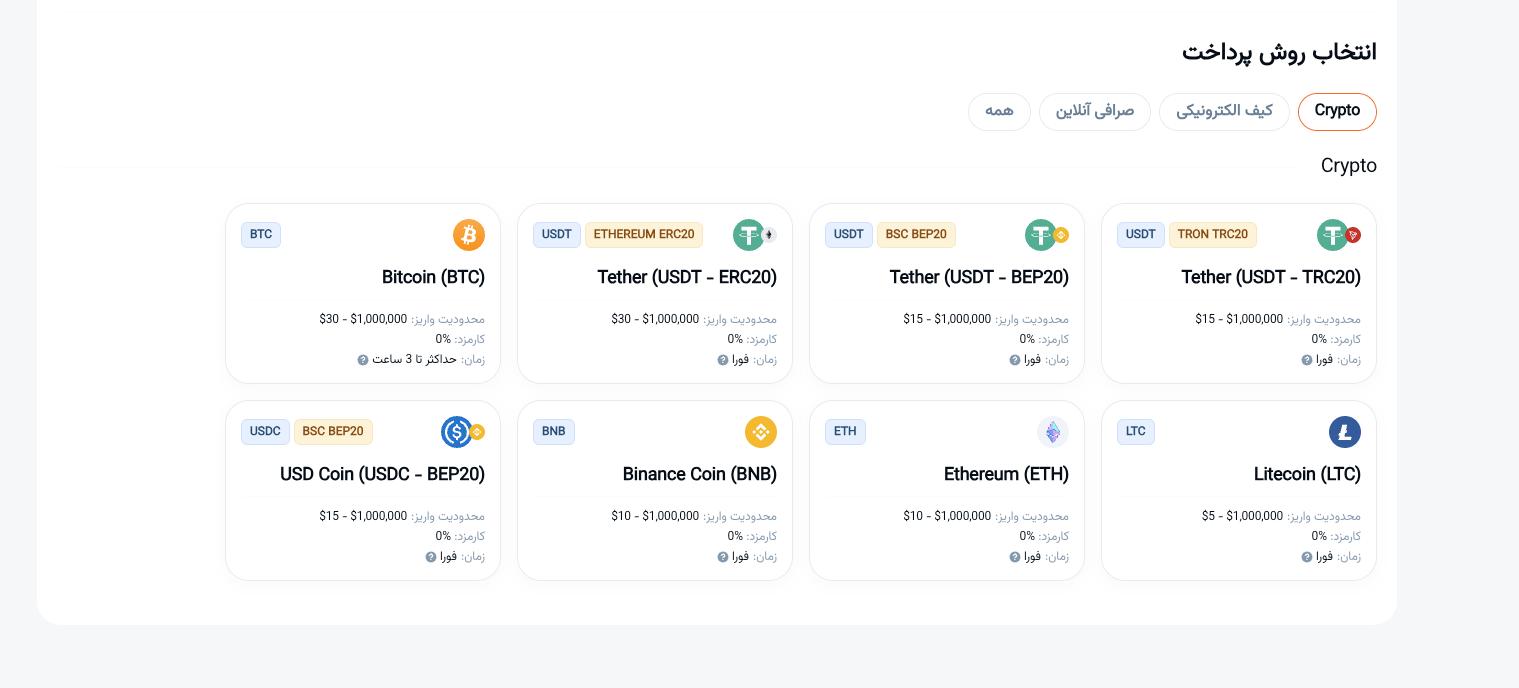Click help icon in Litecoin card time row
The image size is (1519, 688).
click(1307, 557)
